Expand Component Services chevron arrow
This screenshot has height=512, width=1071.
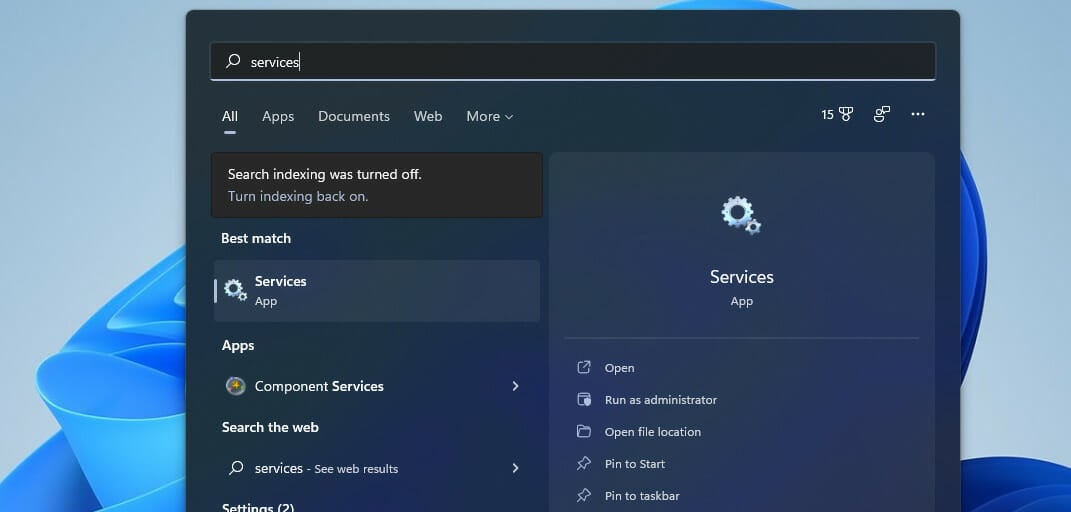pos(515,386)
